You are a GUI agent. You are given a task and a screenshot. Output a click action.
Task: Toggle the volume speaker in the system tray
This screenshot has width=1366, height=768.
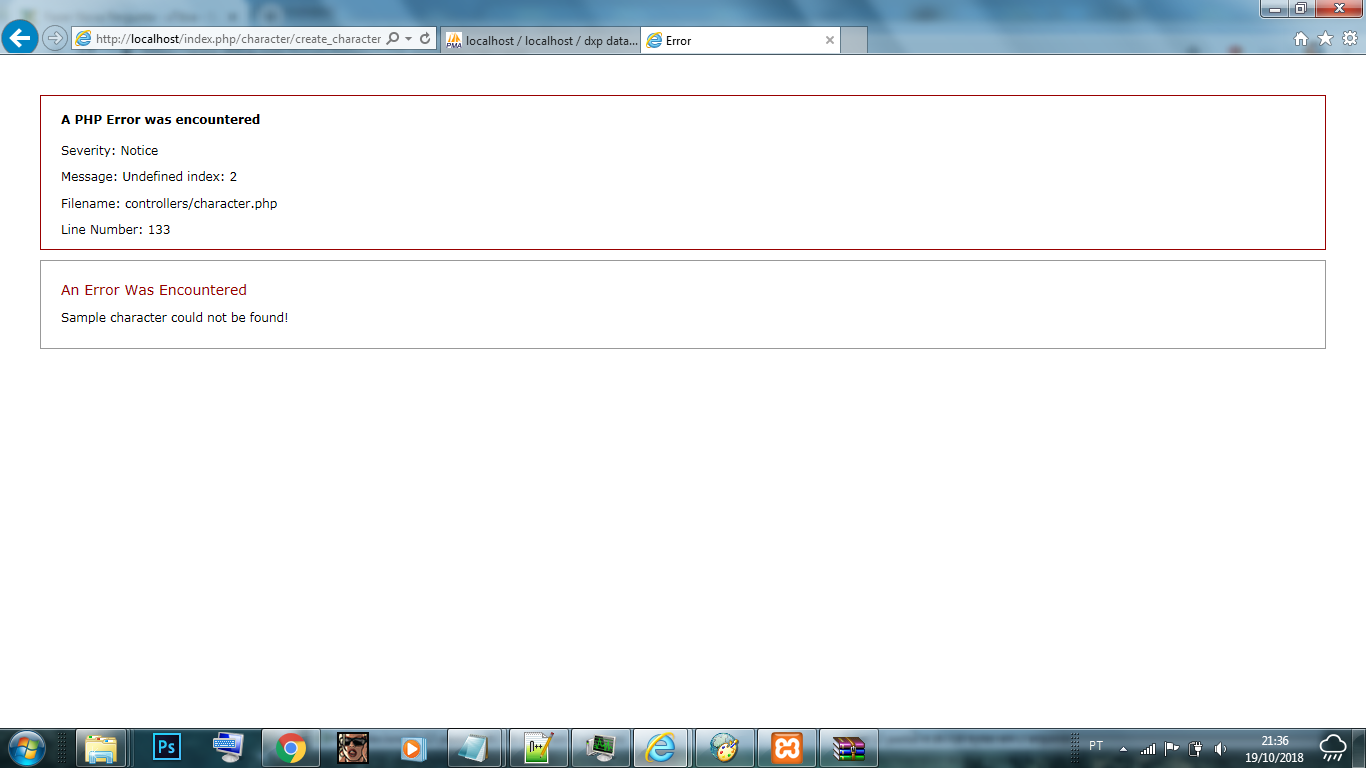tap(1220, 748)
